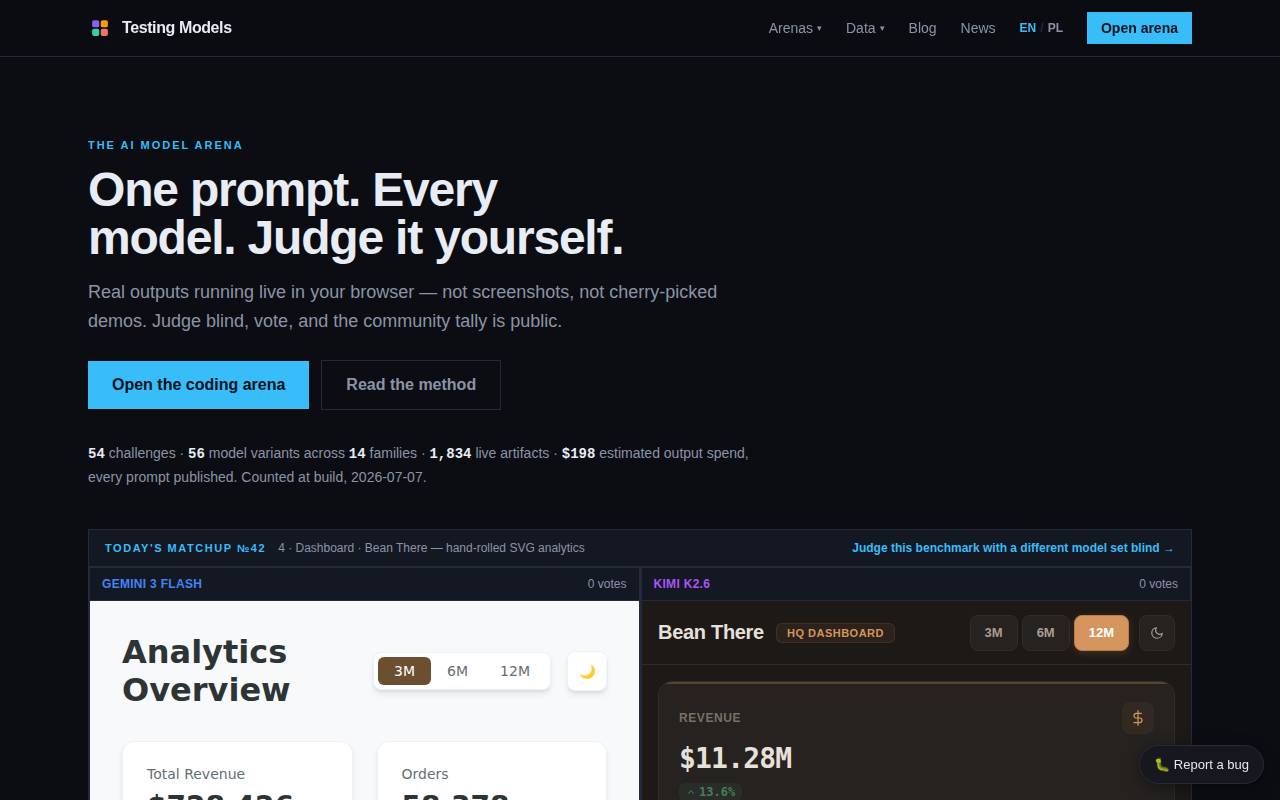Click the Testing Models four-square logo
The height and width of the screenshot is (800, 1280).
click(x=100, y=28)
